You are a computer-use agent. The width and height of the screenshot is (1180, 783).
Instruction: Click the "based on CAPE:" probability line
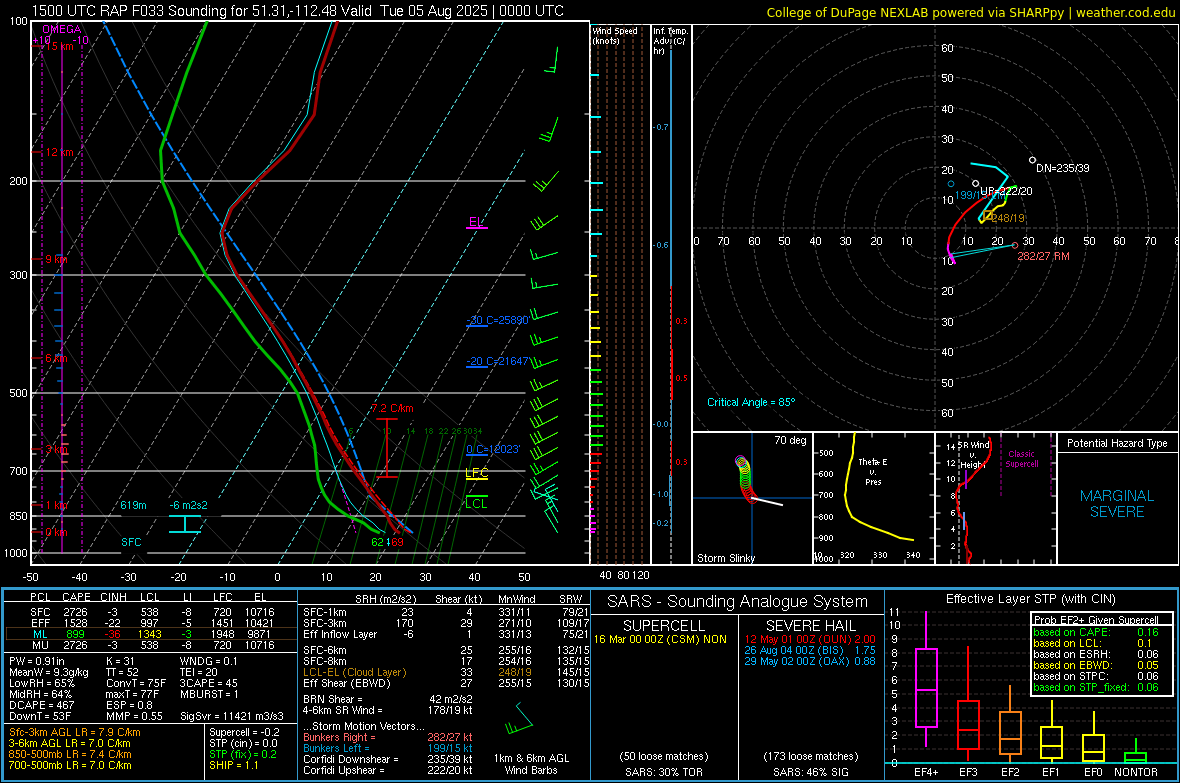click(1096, 632)
